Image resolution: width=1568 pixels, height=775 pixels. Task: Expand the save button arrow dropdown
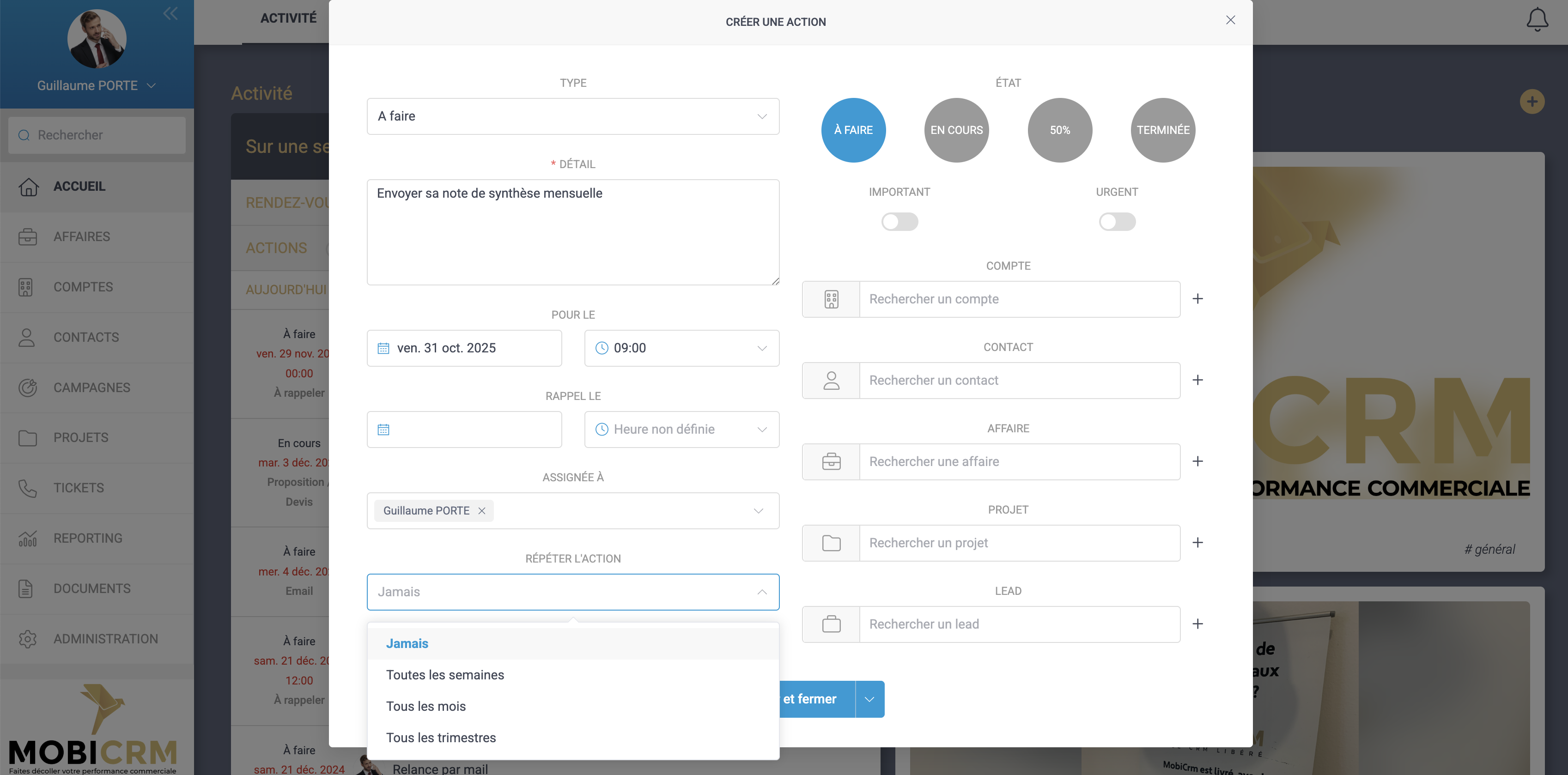click(x=869, y=699)
